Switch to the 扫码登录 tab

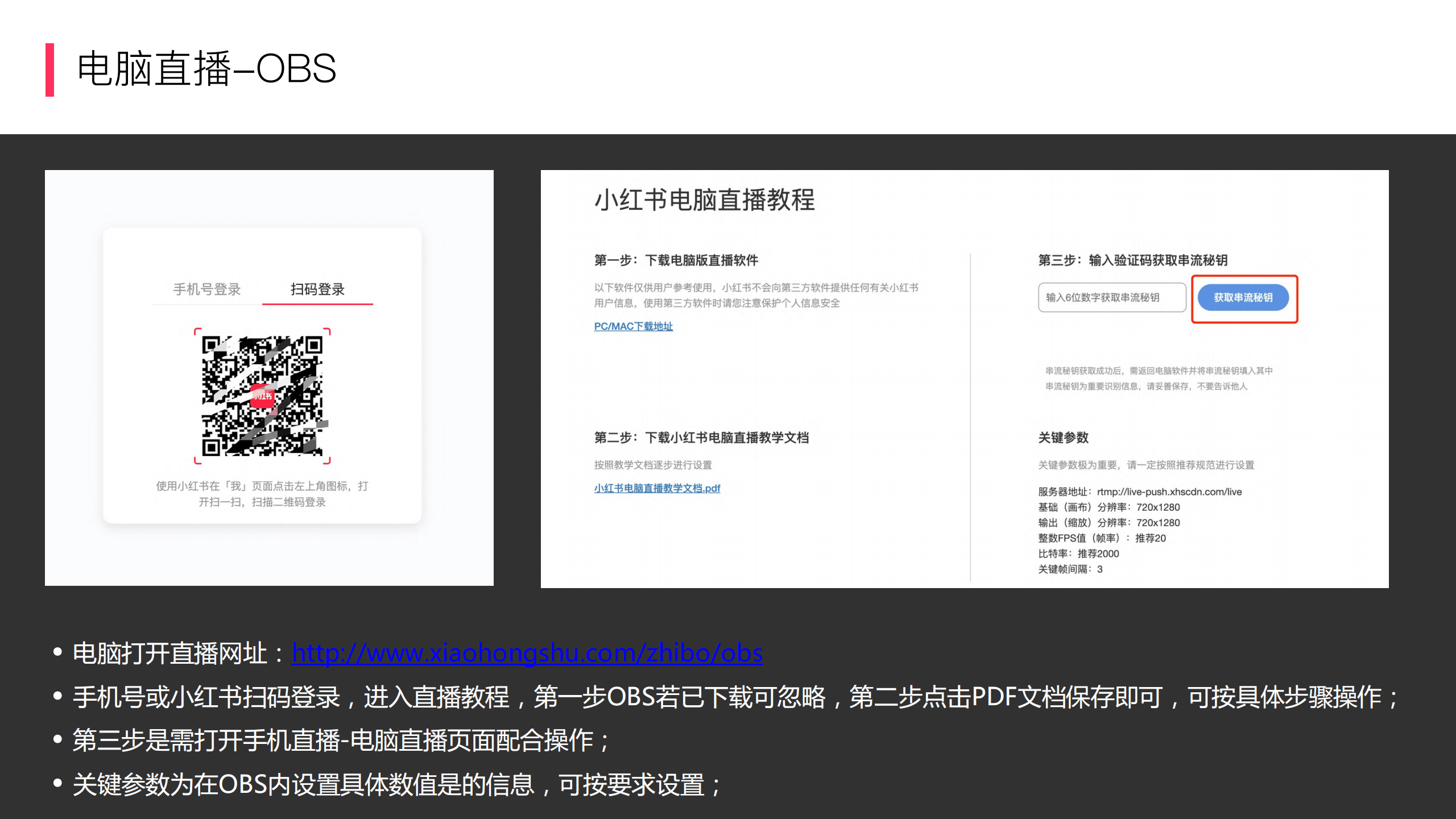(x=317, y=289)
